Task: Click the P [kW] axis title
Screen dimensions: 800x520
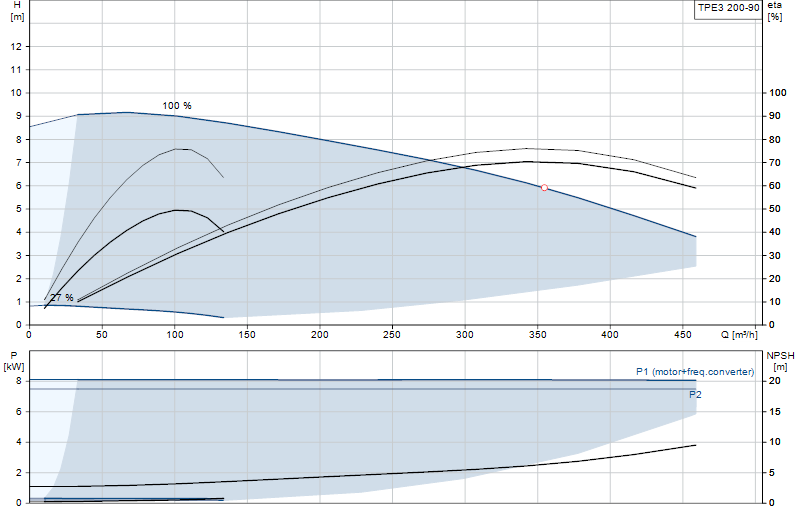Action: click(14, 361)
